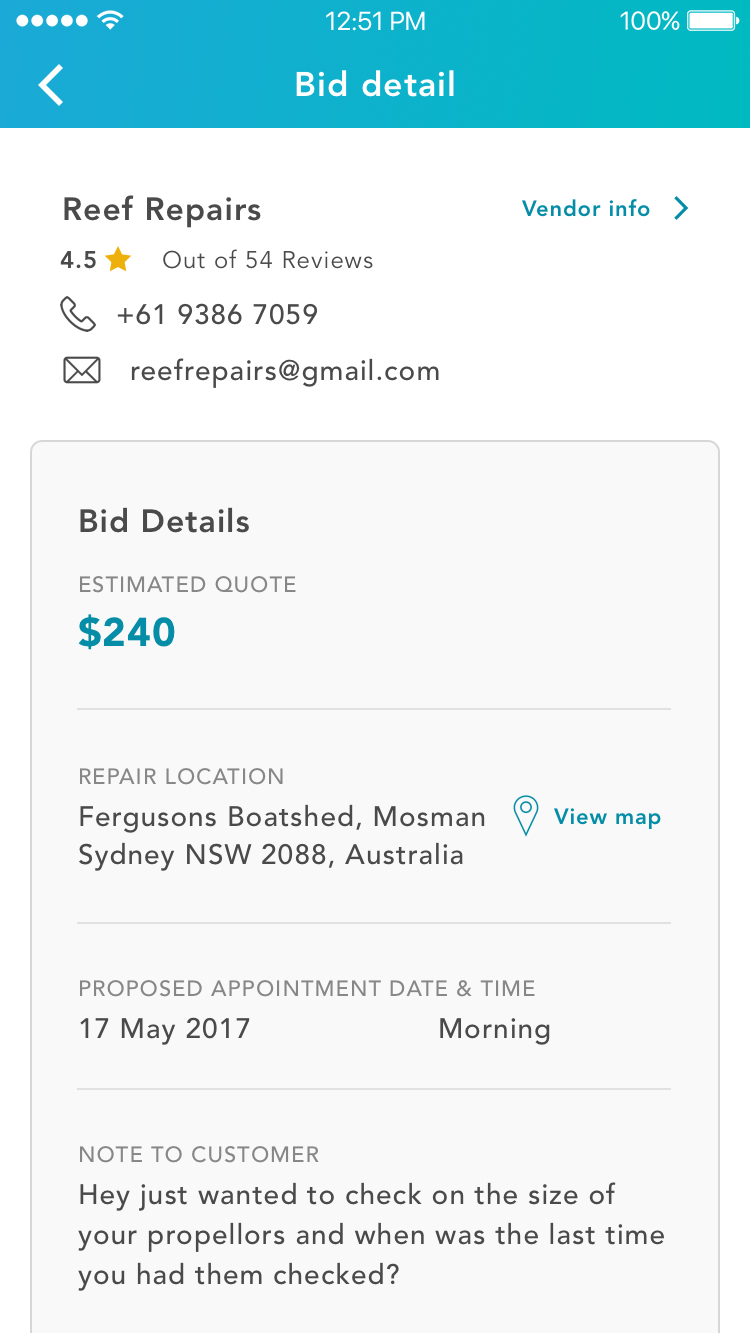Tap the Wi-Fi status icon

[x=112, y=21]
